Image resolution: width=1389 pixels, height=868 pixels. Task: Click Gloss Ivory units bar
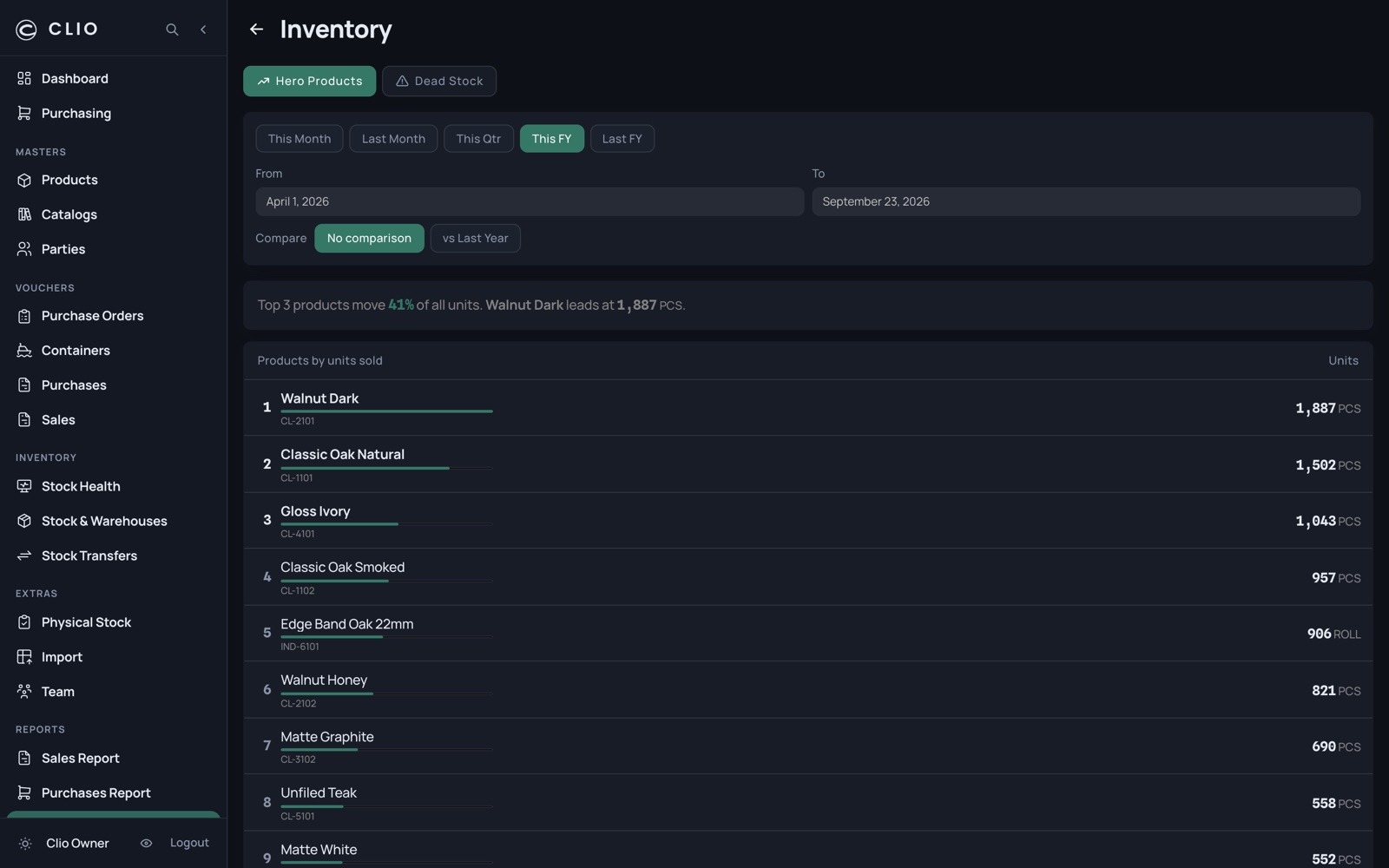click(x=386, y=524)
